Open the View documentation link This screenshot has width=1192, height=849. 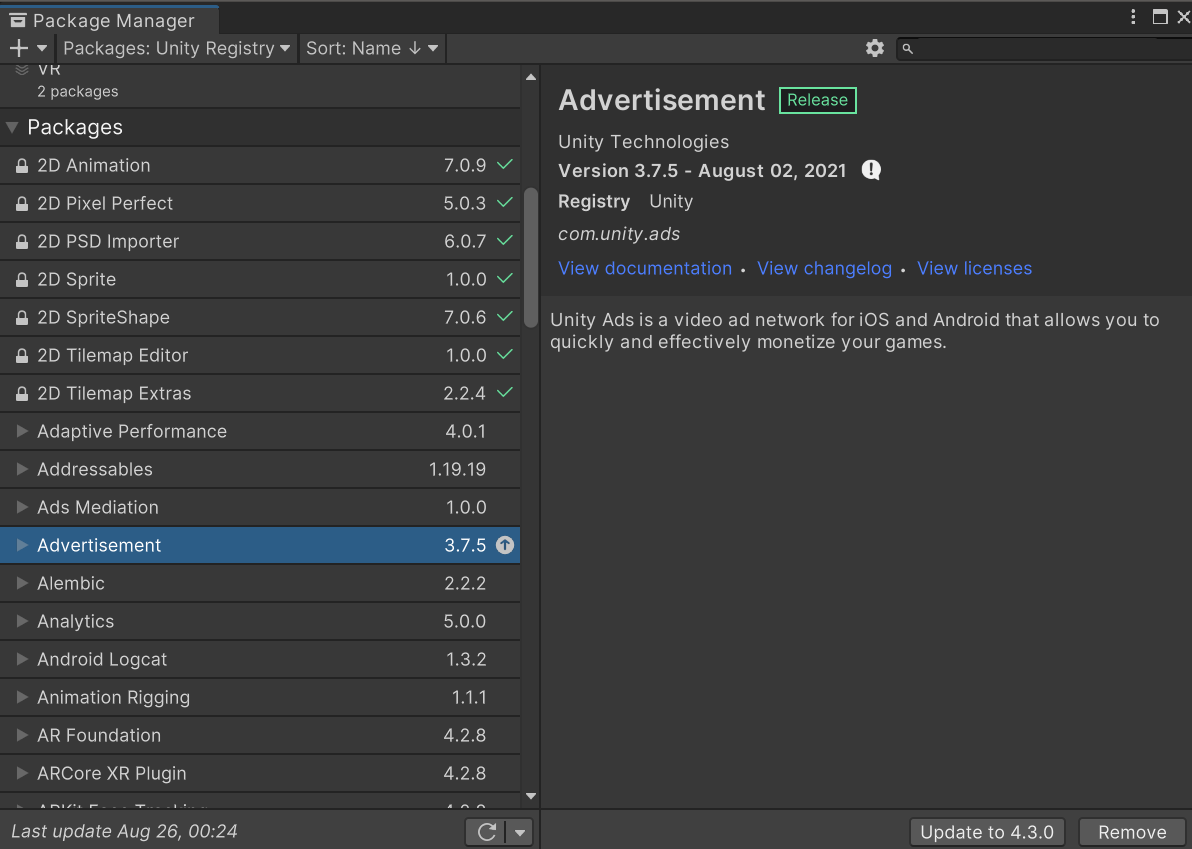coord(645,268)
